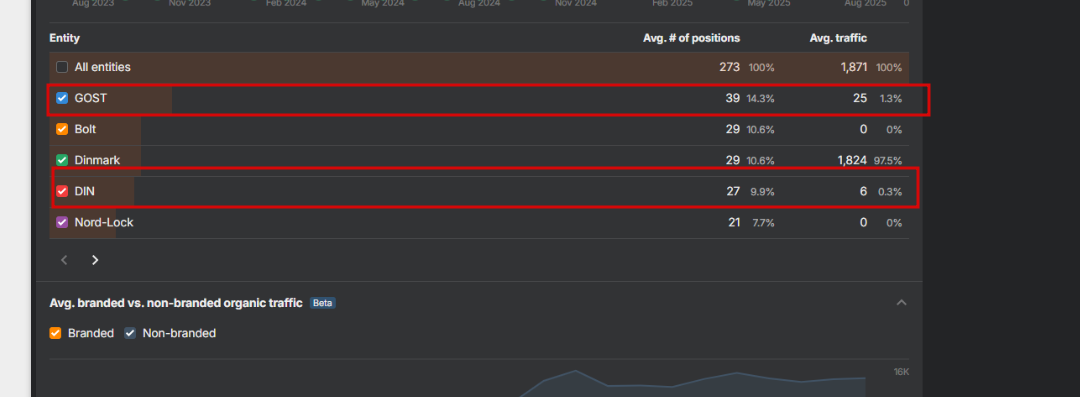Click the 97.5% traffic share value
Screen dimensions: 1080x397
click(888, 161)
